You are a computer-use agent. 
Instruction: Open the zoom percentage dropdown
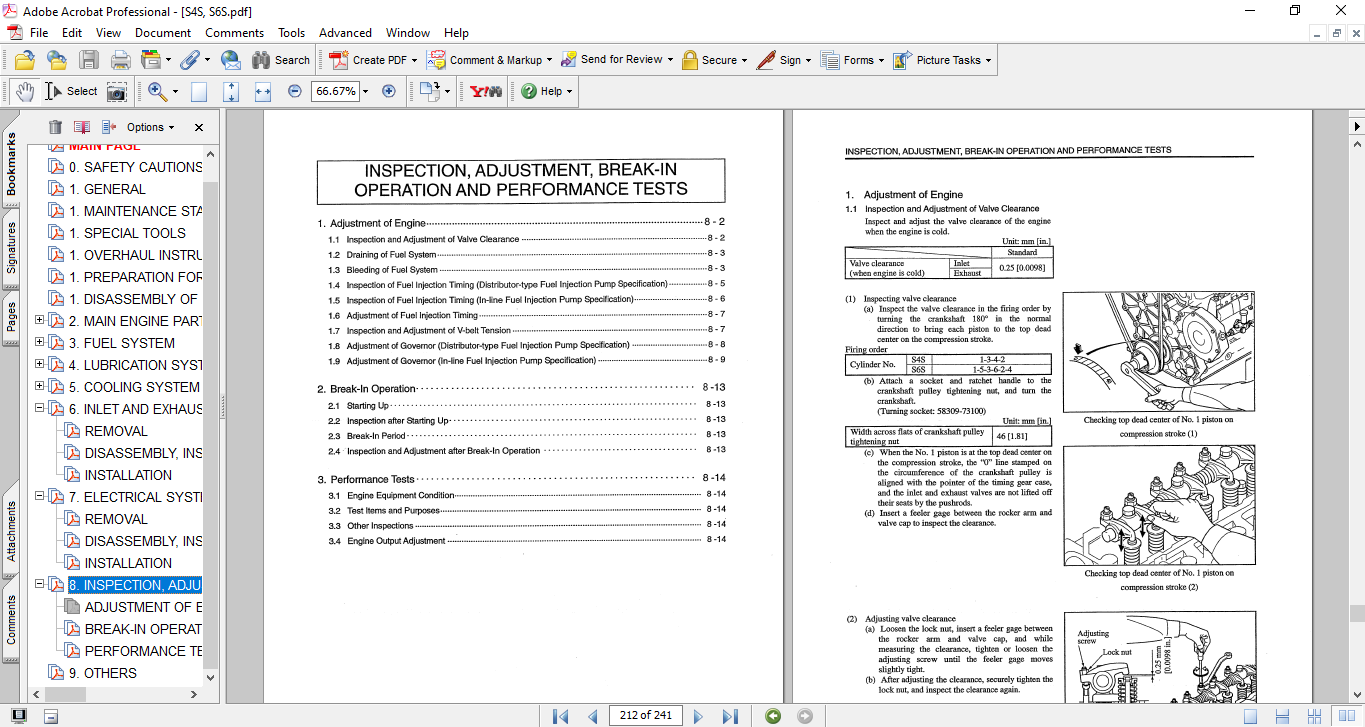(x=365, y=91)
